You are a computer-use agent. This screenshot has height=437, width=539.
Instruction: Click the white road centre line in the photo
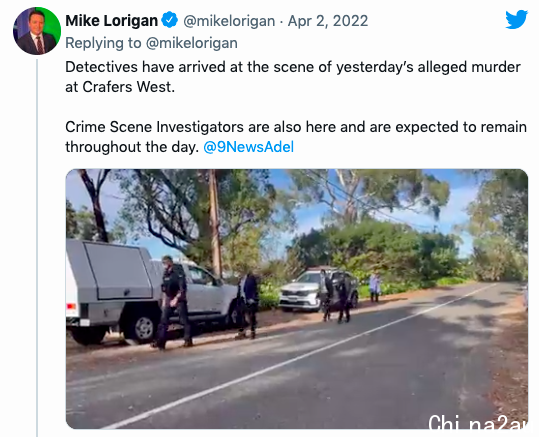298,356
